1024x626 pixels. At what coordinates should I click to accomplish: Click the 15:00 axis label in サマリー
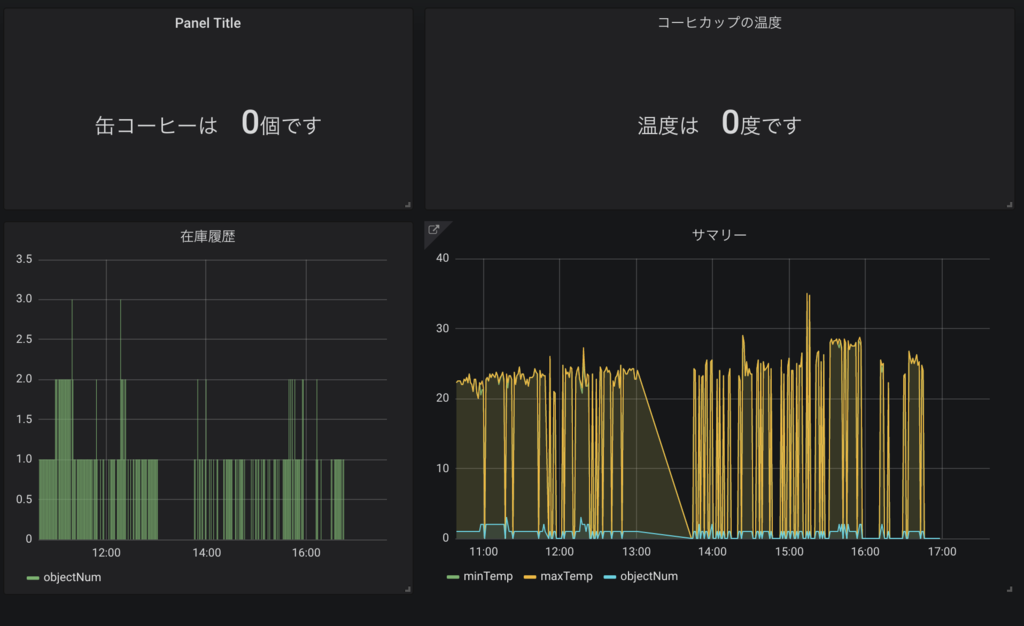point(789,552)
